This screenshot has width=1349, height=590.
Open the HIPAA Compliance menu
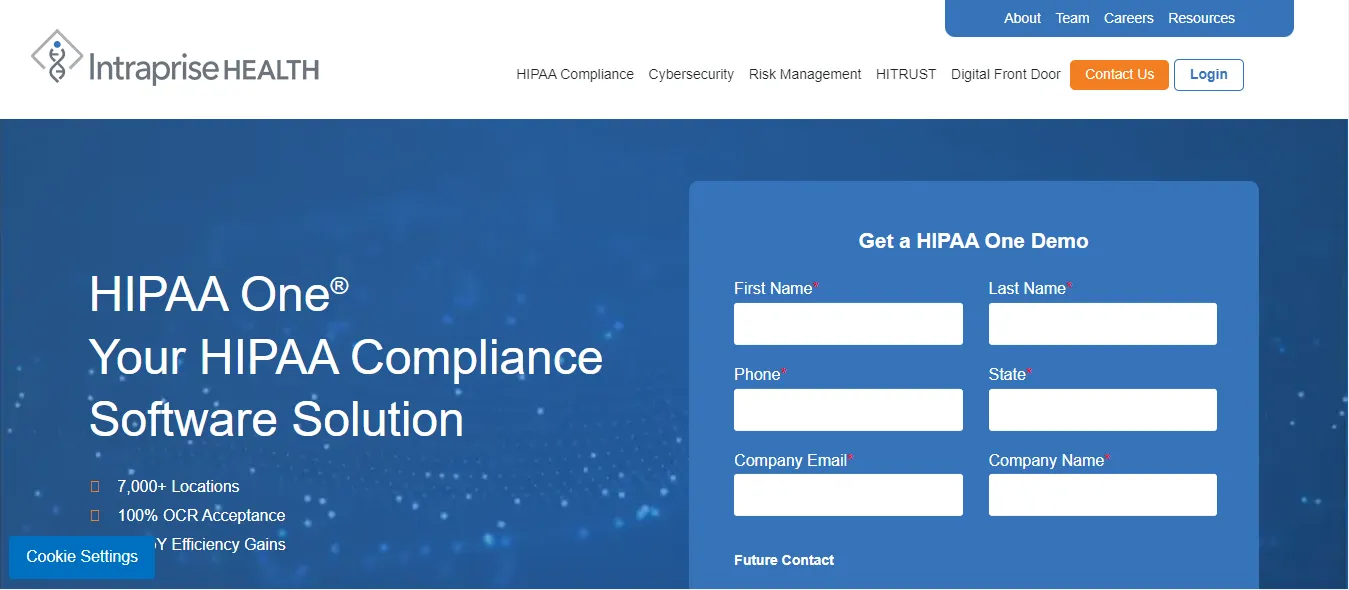(575, 74)
